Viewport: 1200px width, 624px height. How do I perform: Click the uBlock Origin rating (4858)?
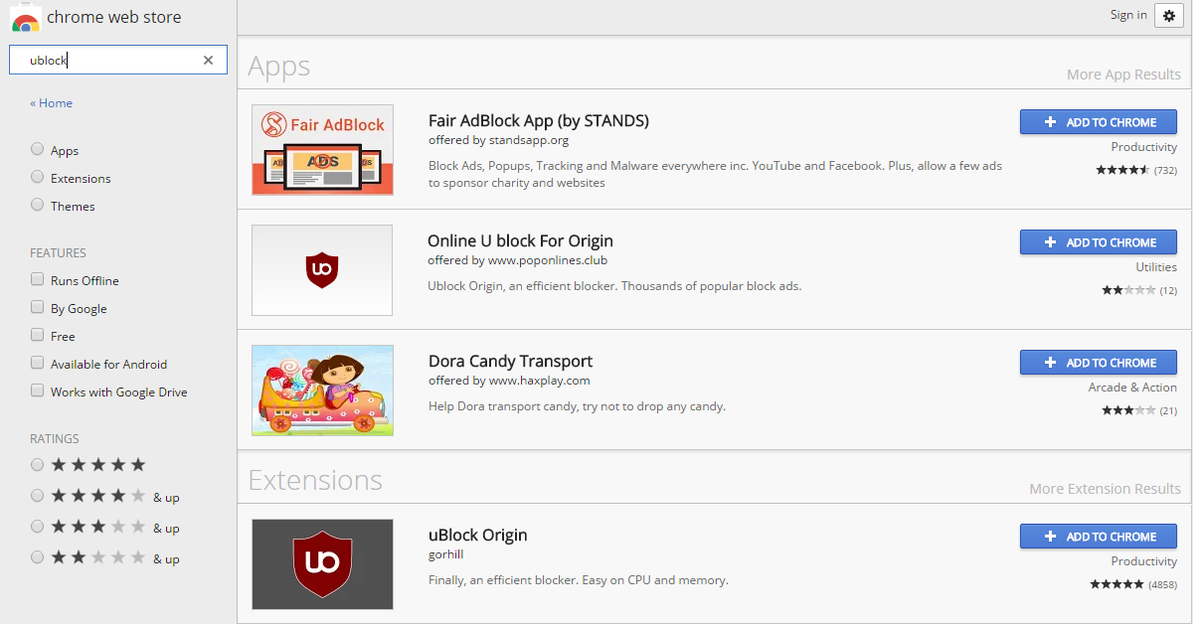tap(1133, 584)
